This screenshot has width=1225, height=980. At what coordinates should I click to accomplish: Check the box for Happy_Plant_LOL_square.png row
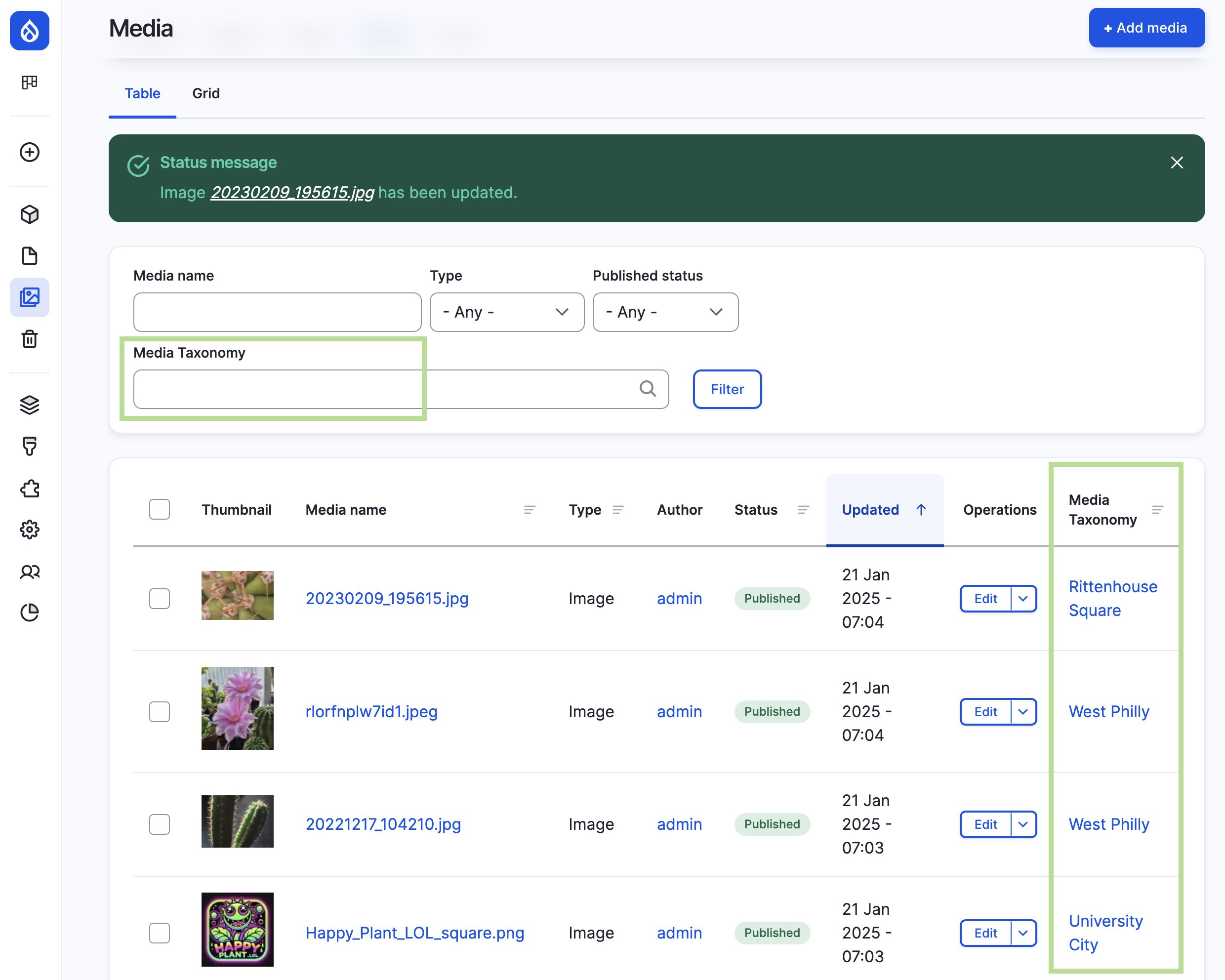[160, 932]
